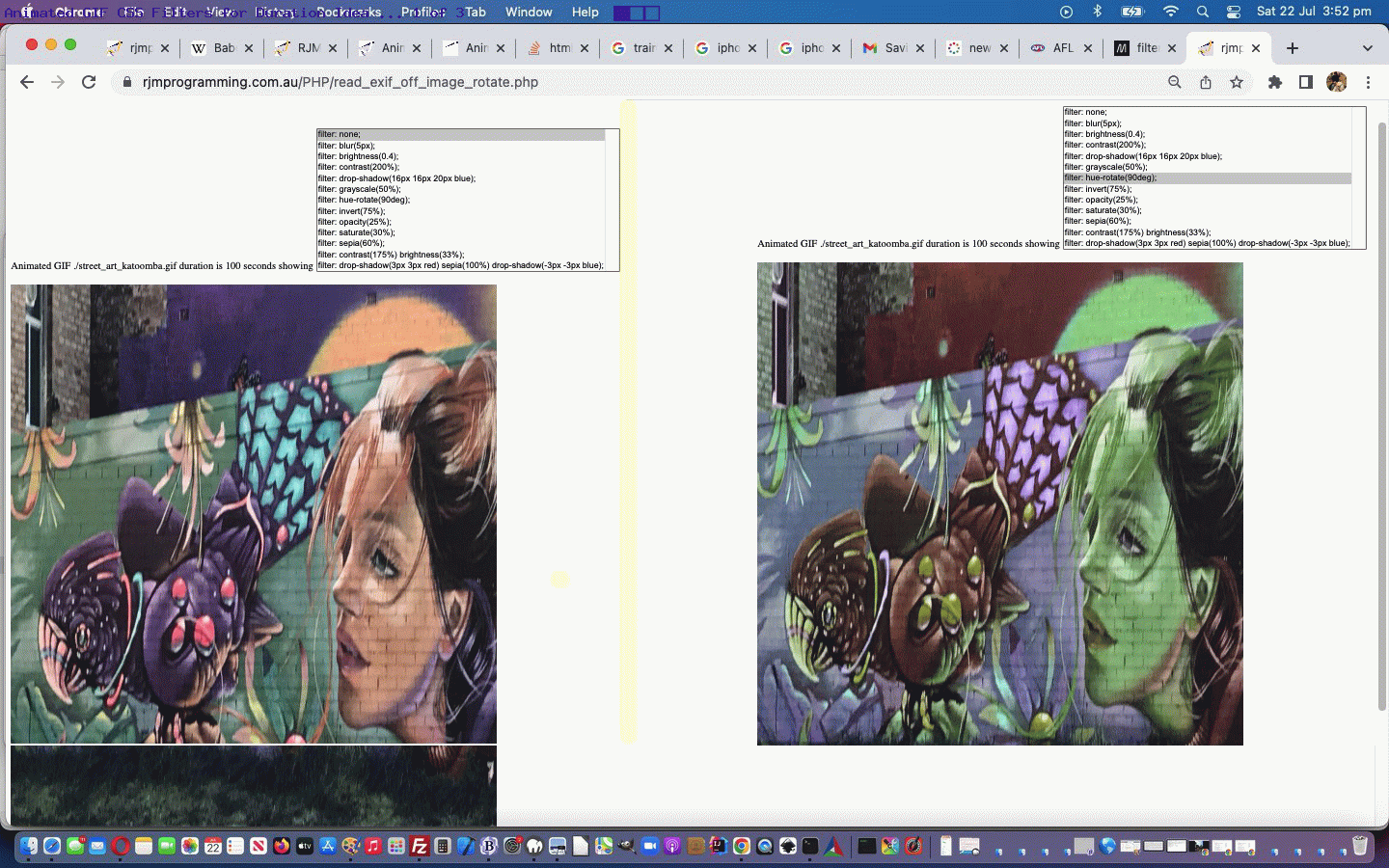Open a new browser tab

tap(1293, 47)
